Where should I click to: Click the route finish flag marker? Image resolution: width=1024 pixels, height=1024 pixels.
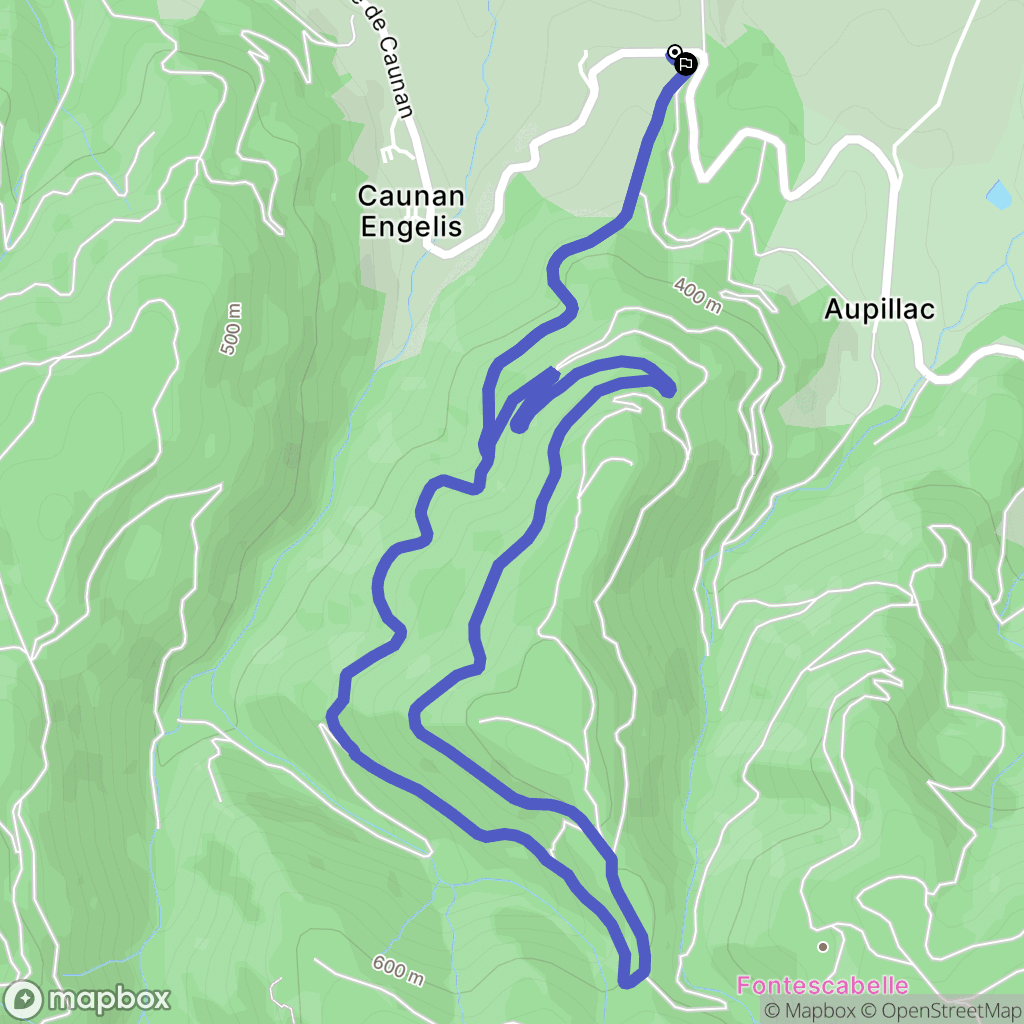(x=686, y=65)
